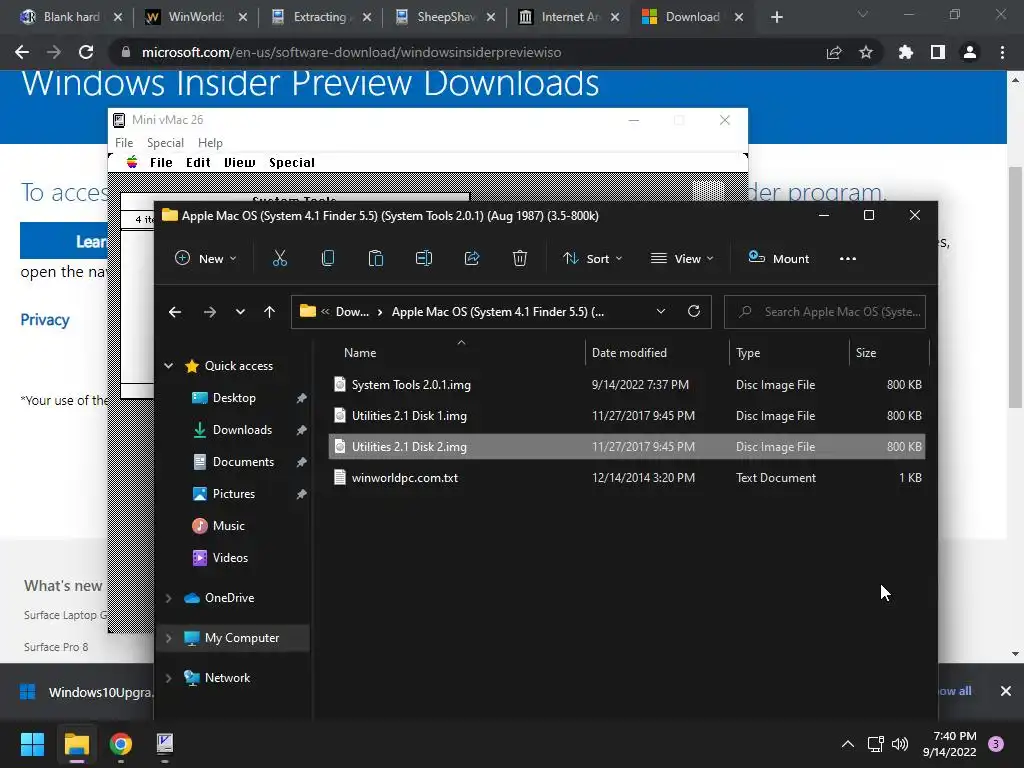Click the Search Apple Mac OS field
The width and height of the screenshot is (1024, 768).
coord(825,312)
